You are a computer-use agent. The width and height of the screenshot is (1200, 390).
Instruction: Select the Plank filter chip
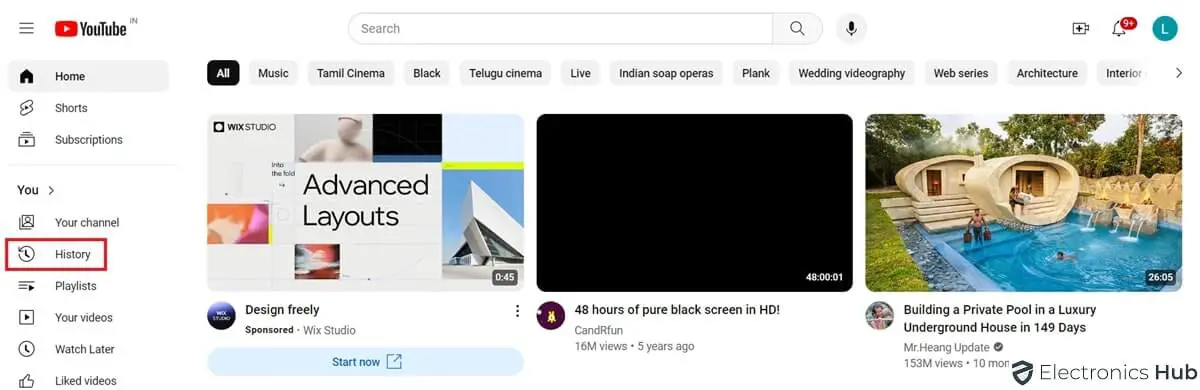756,73
